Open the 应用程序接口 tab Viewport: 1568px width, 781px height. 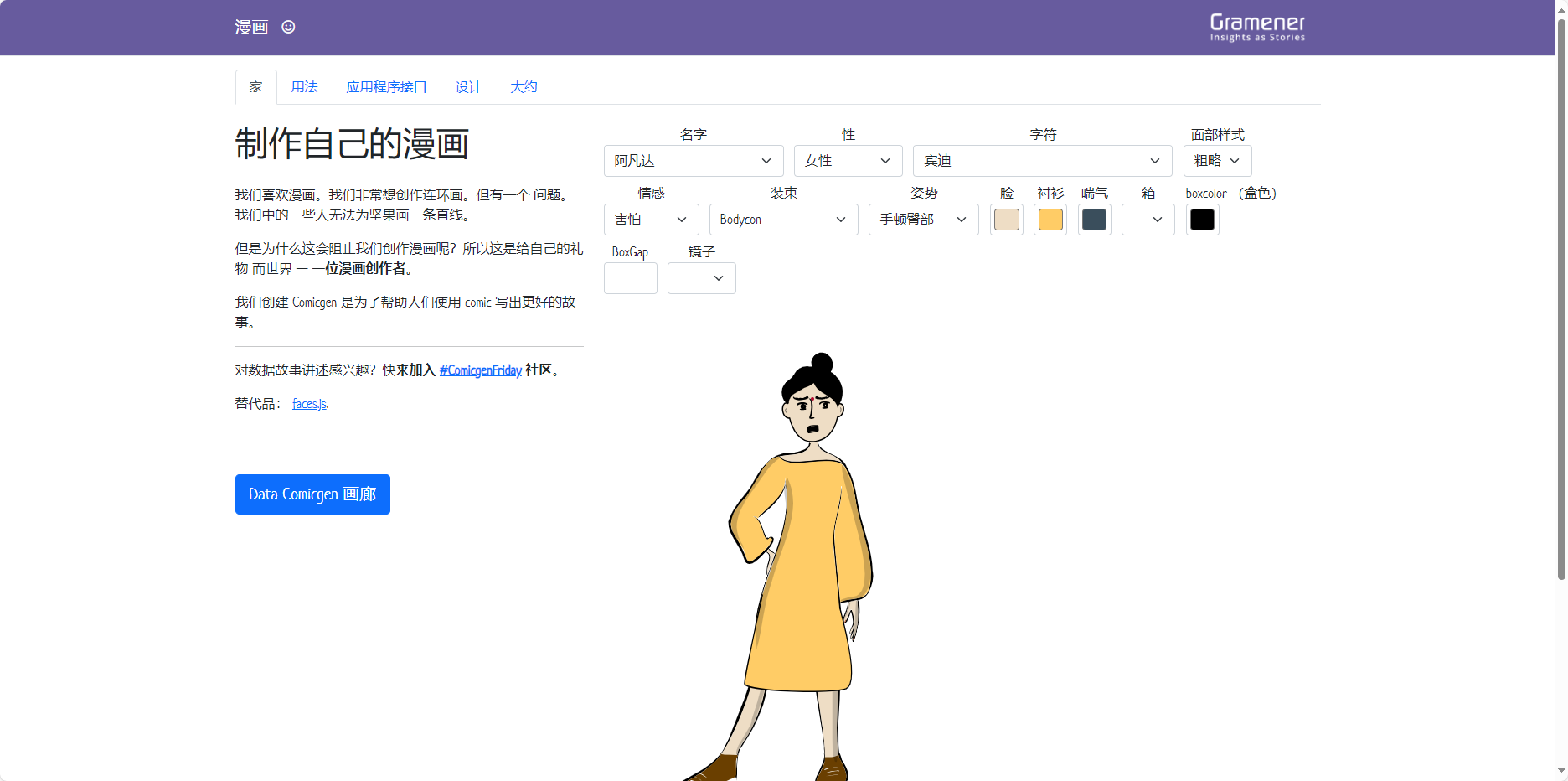point(386,86)
